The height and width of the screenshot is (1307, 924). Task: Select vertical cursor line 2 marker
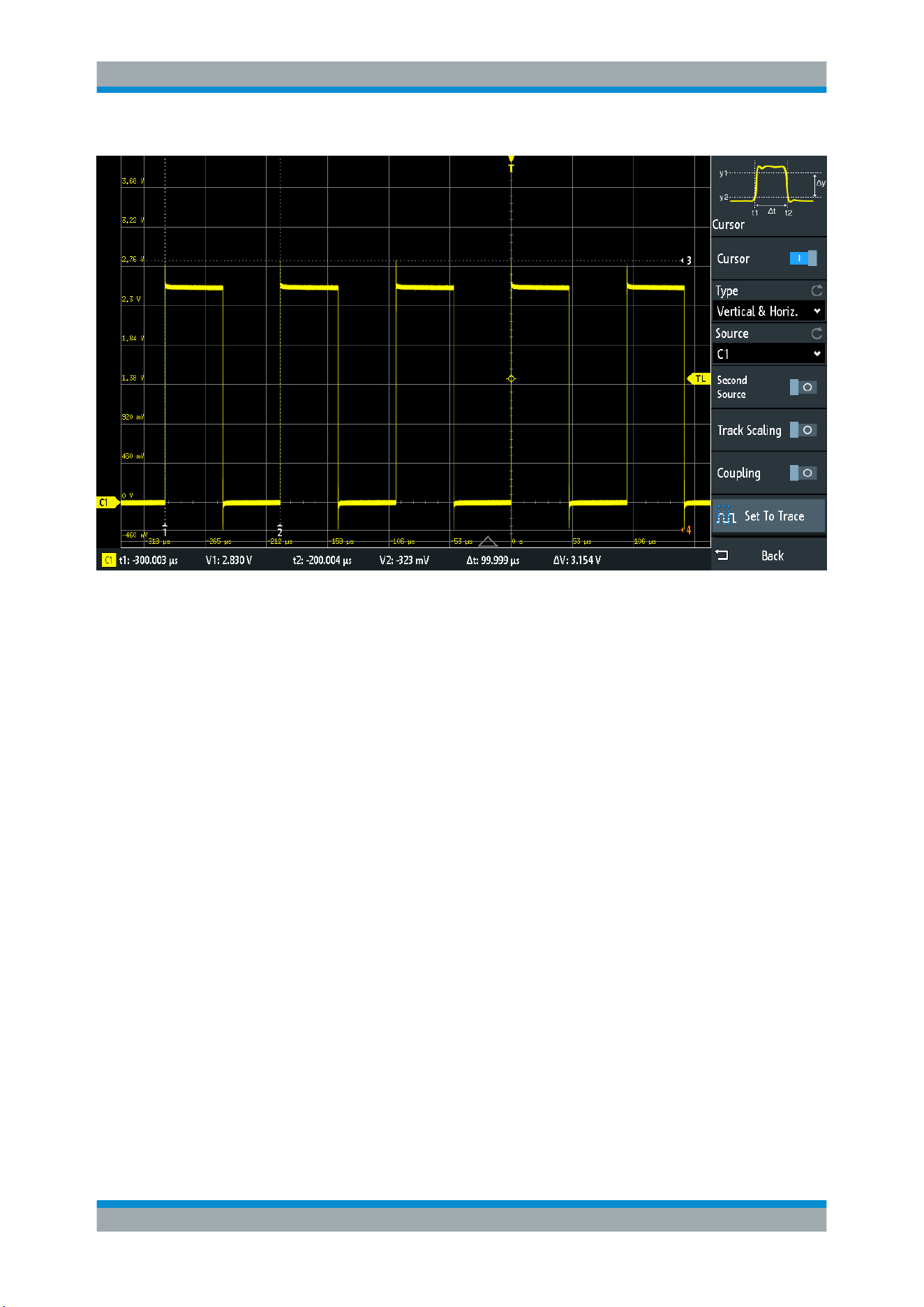click(280, 530)
